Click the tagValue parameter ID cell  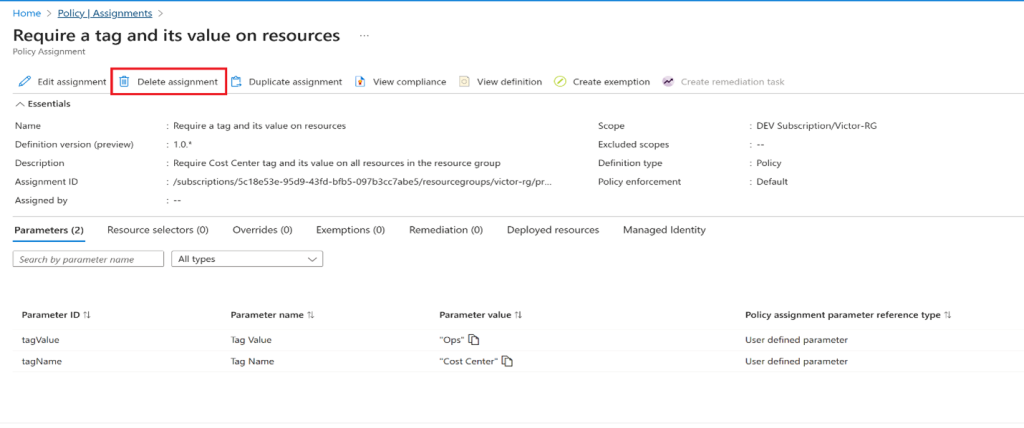(41, 340)
